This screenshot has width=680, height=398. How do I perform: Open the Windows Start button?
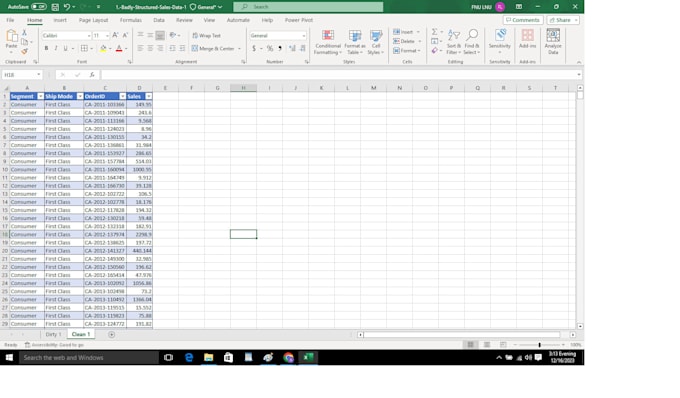click(x=9, y=357)
